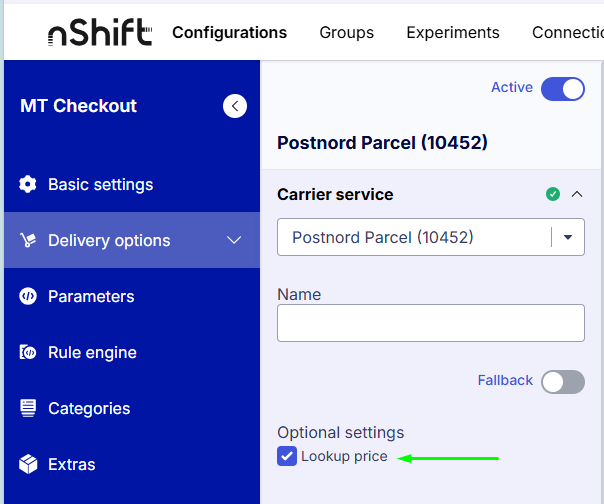Collapse the Carrier service section
Viewport: 604px width, 504px height.
click(x=577, y=194)
